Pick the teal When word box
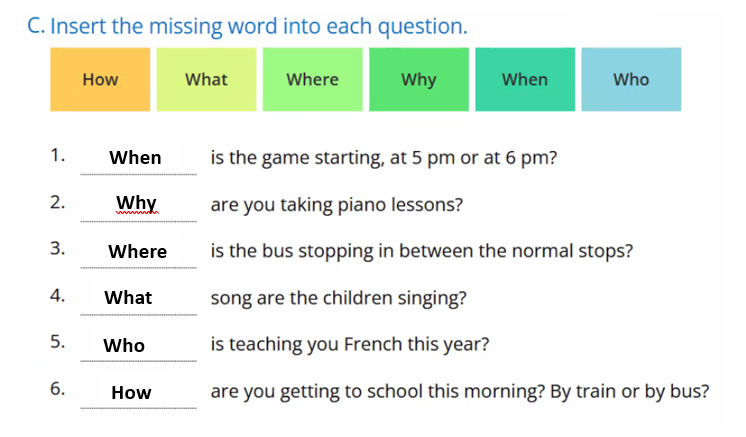The width and height of the screenshot is (746, 437). click(524, 80)
